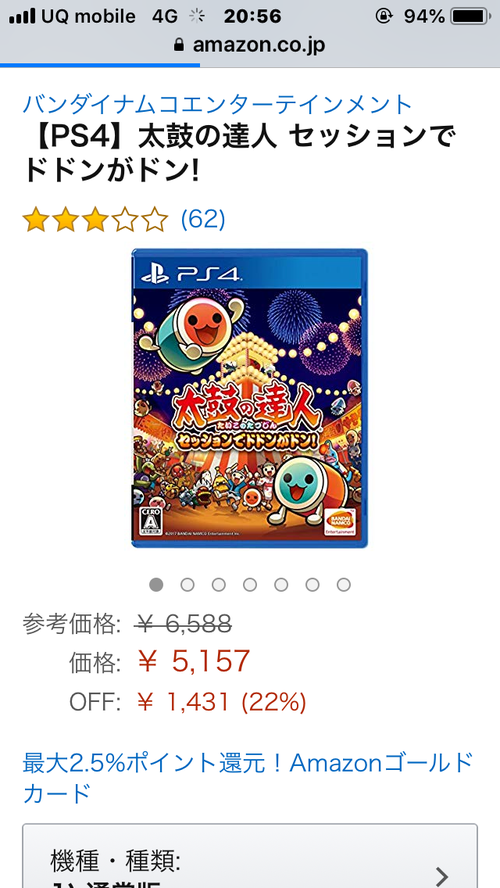Select the fourth image carousel dot
Viewport: 500px width, 888px height.
(250, 584)
